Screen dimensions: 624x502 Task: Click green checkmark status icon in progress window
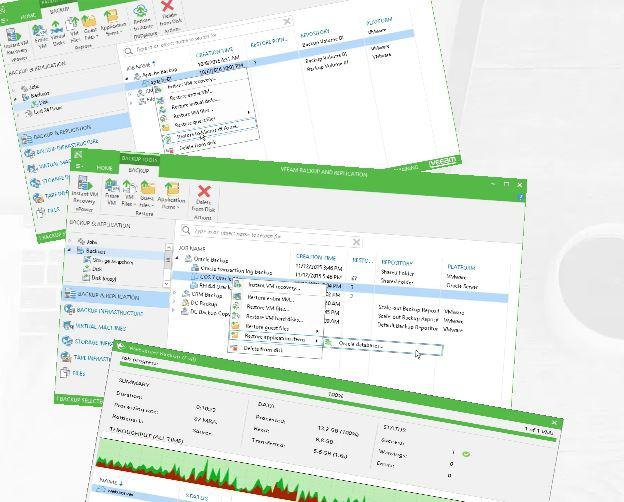466,453
